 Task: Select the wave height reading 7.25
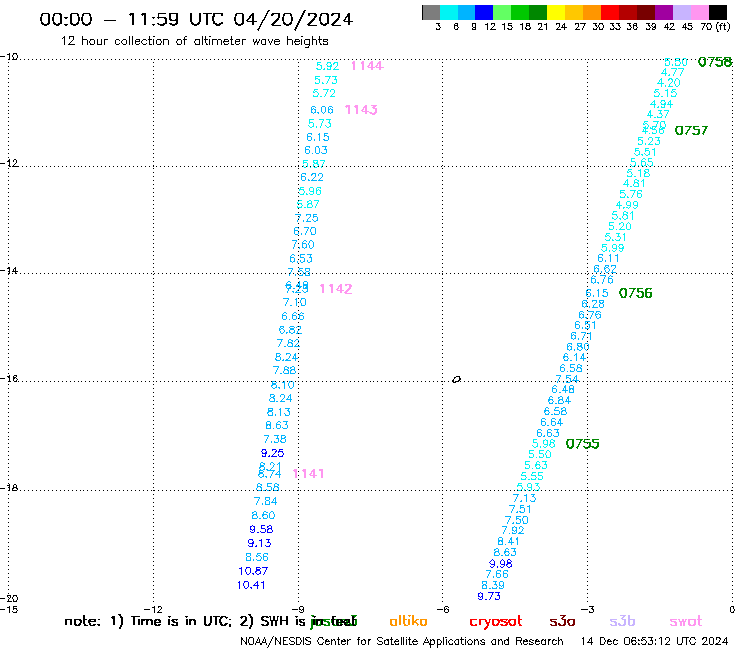tap(307, 218)
